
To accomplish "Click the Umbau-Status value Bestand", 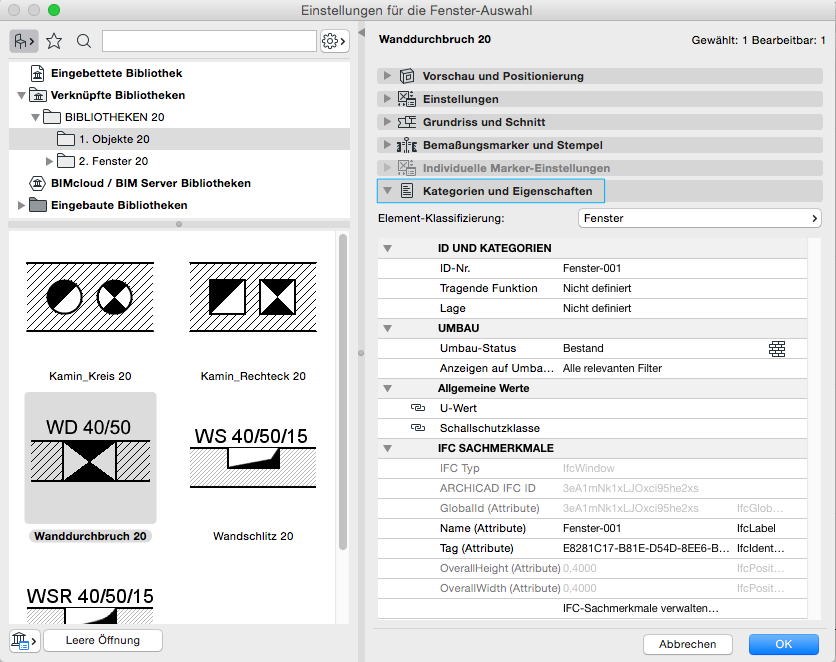I will pyautogui.click(x=583, y=348).
